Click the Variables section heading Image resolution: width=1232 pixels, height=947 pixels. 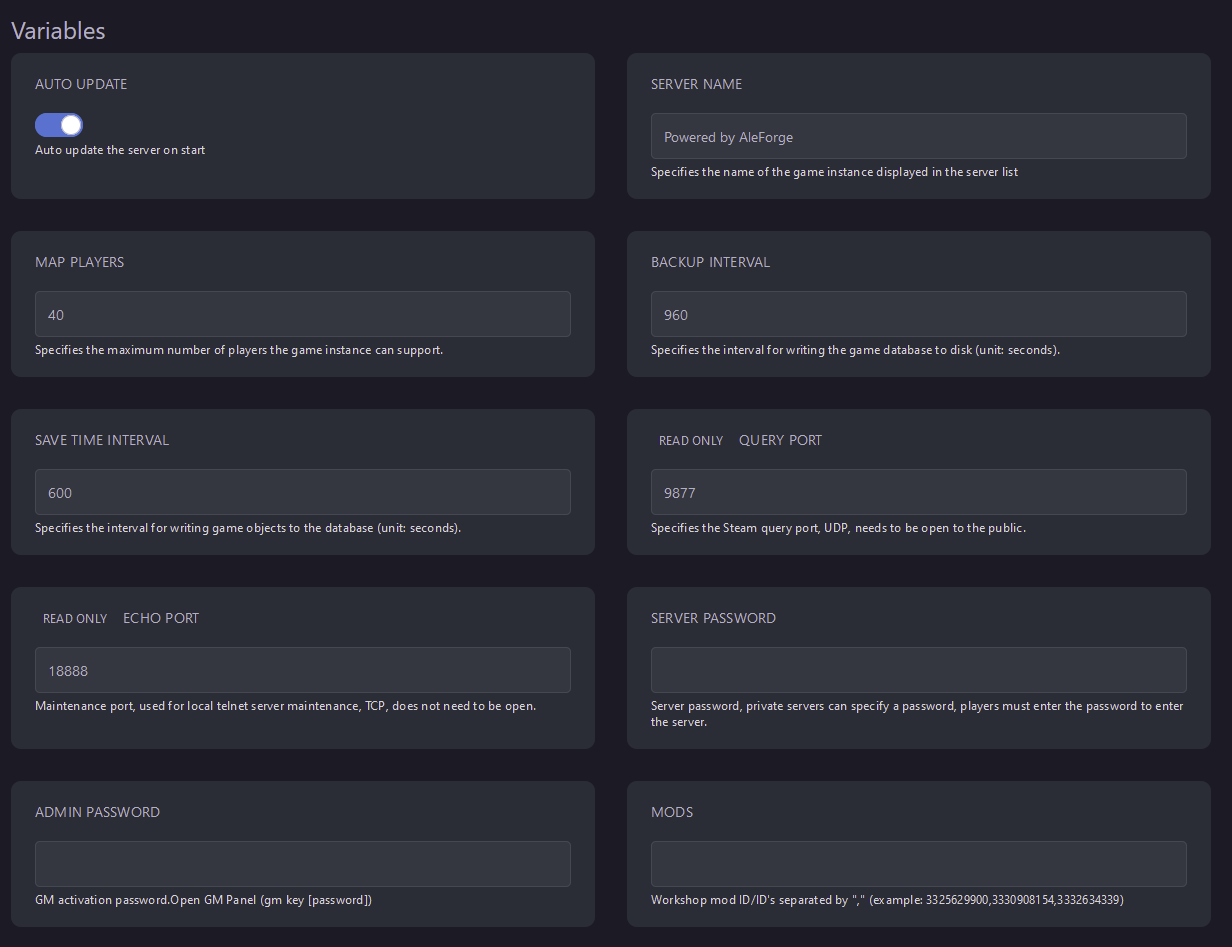pyautogui.click(x=58, y=30)
